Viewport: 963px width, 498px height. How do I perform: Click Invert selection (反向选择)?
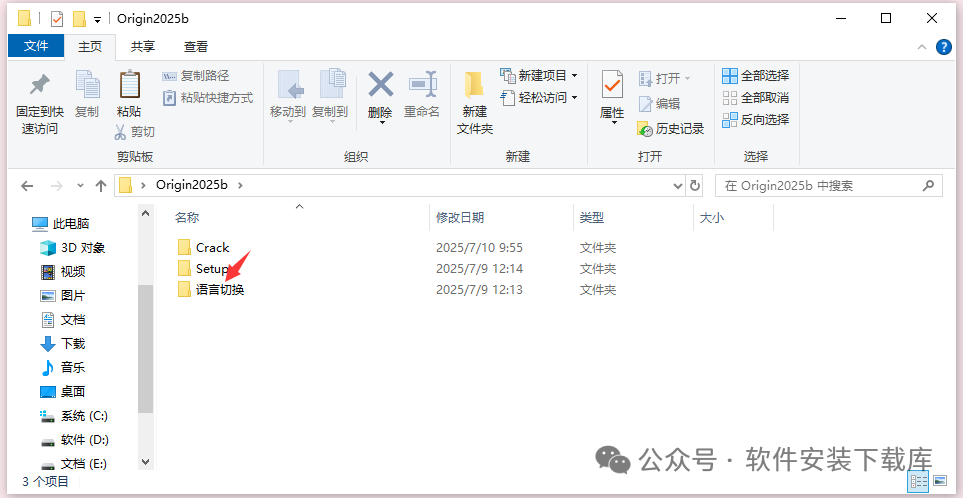tap(756, 120)
